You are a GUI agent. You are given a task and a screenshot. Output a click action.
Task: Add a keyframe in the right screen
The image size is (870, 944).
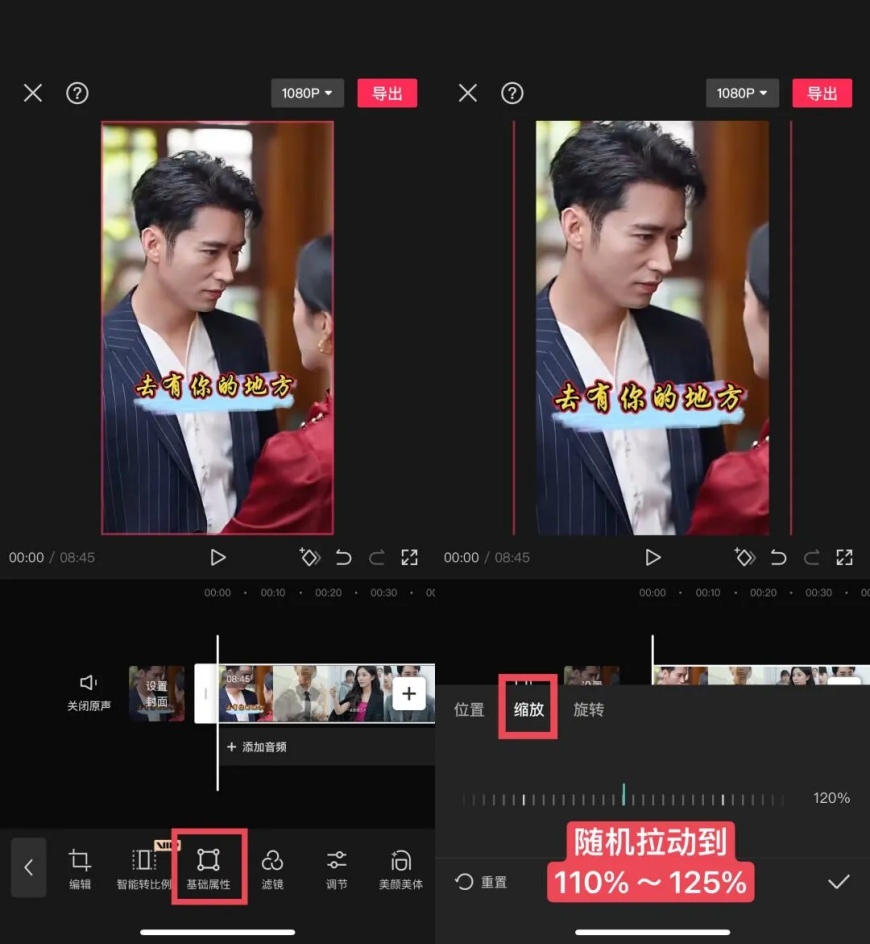click(745, 557)
